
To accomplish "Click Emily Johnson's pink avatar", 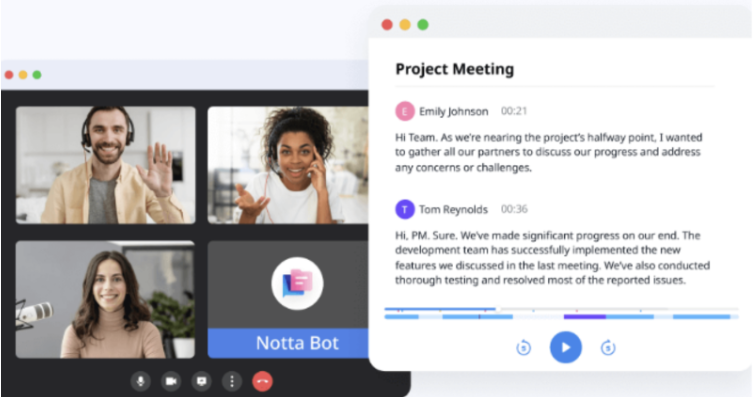I will pyautogui.click(x=405, y=111).
